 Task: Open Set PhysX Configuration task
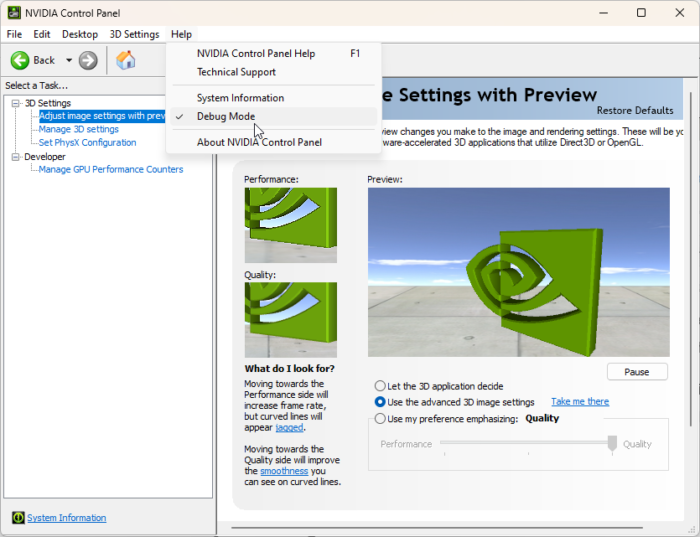click(88, 143)
